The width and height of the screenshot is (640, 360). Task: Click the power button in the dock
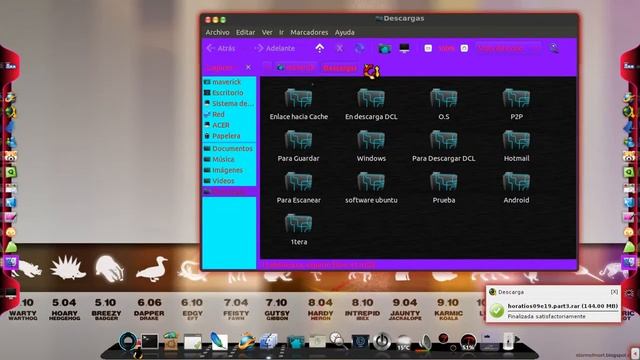[382, 341]
